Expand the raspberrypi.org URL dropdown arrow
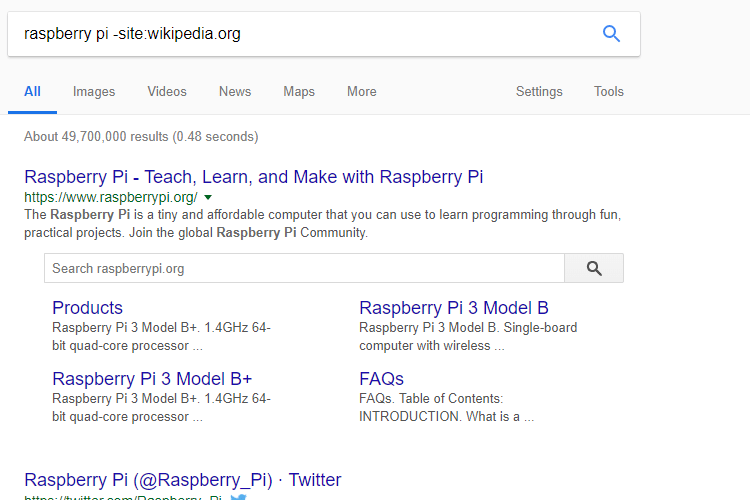The height and width of the screenshot is (500, 750). point(208,197)
